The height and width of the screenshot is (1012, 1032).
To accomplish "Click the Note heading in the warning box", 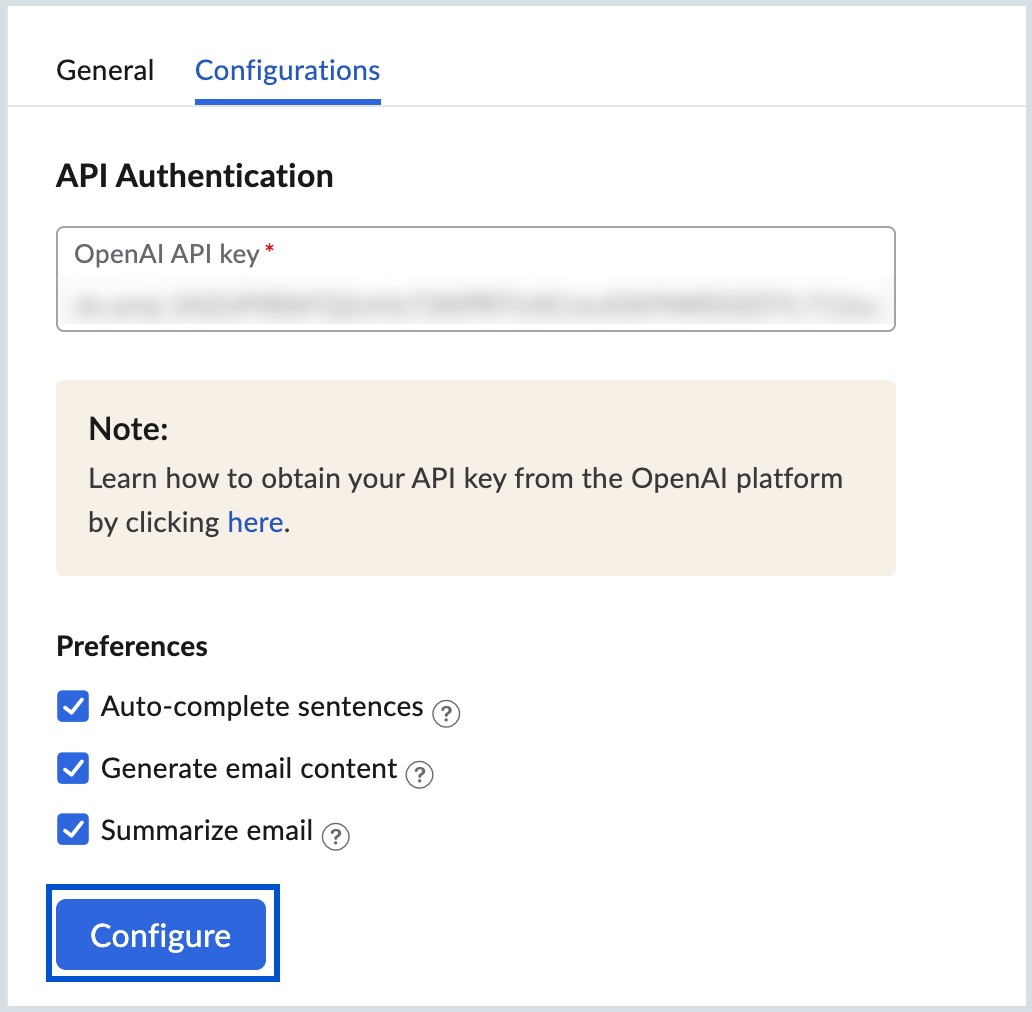I will 127,428.
